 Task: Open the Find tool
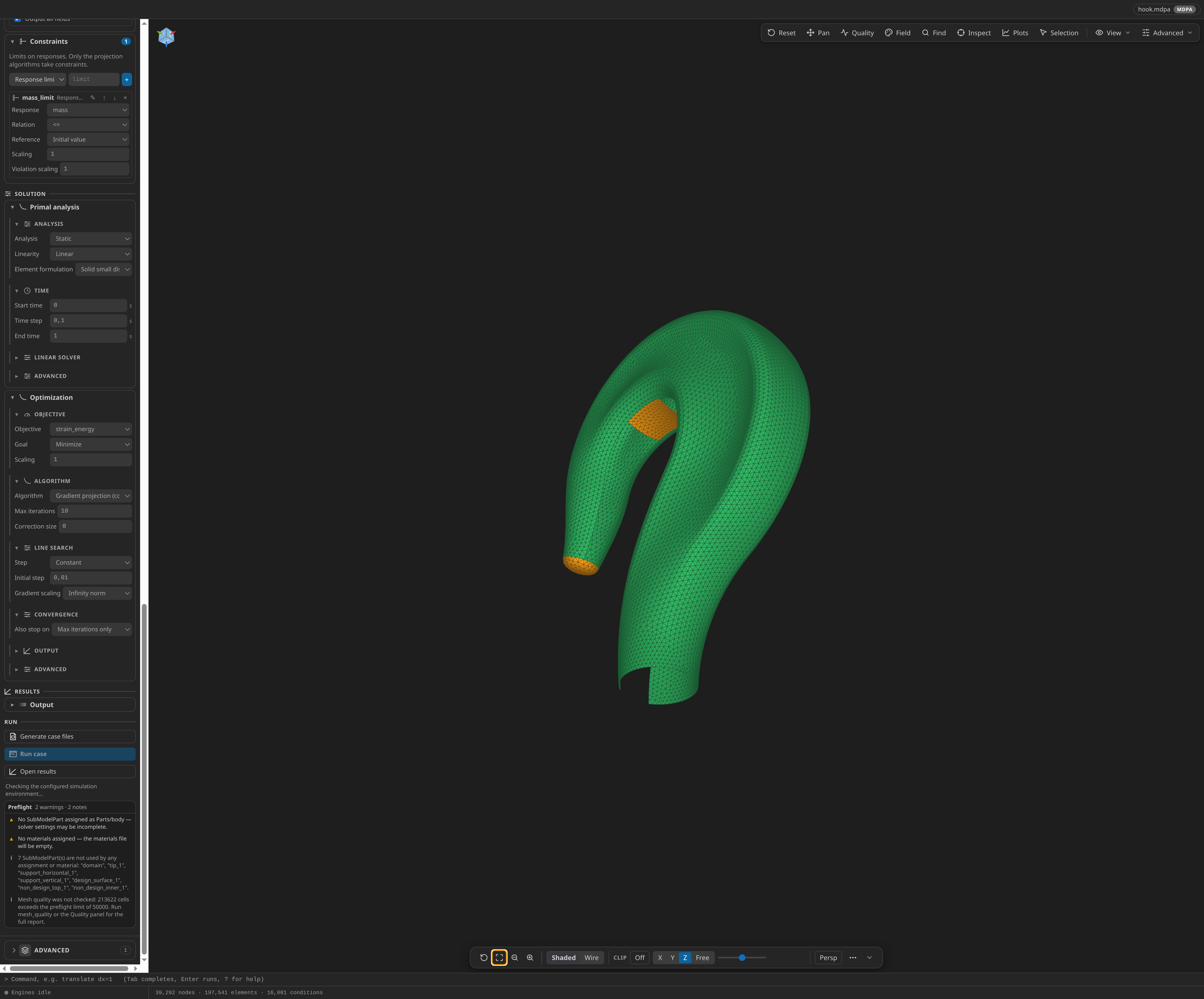coord(934,33)
